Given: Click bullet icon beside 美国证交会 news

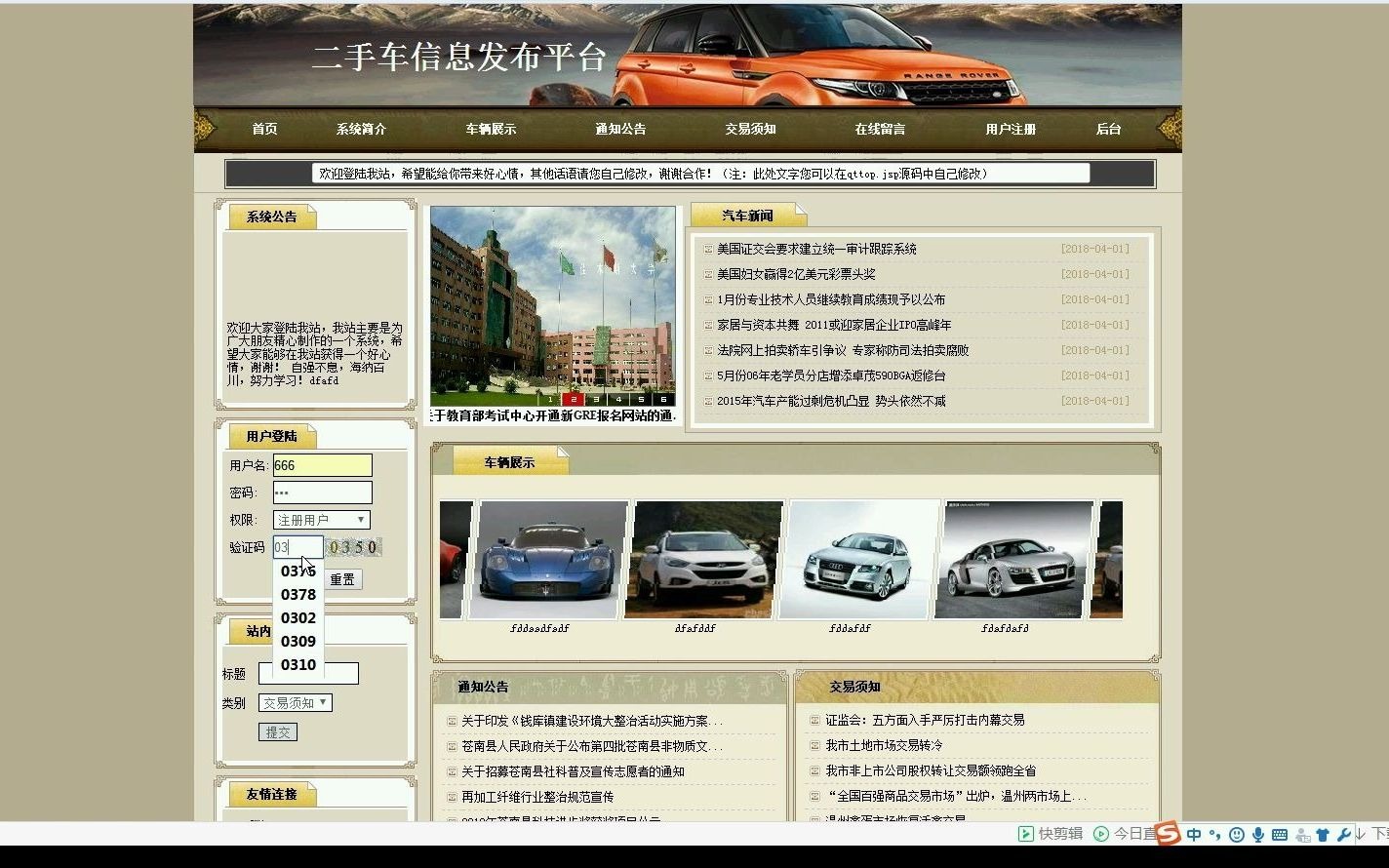Looking at the screenshot, I should pos(708,250).
